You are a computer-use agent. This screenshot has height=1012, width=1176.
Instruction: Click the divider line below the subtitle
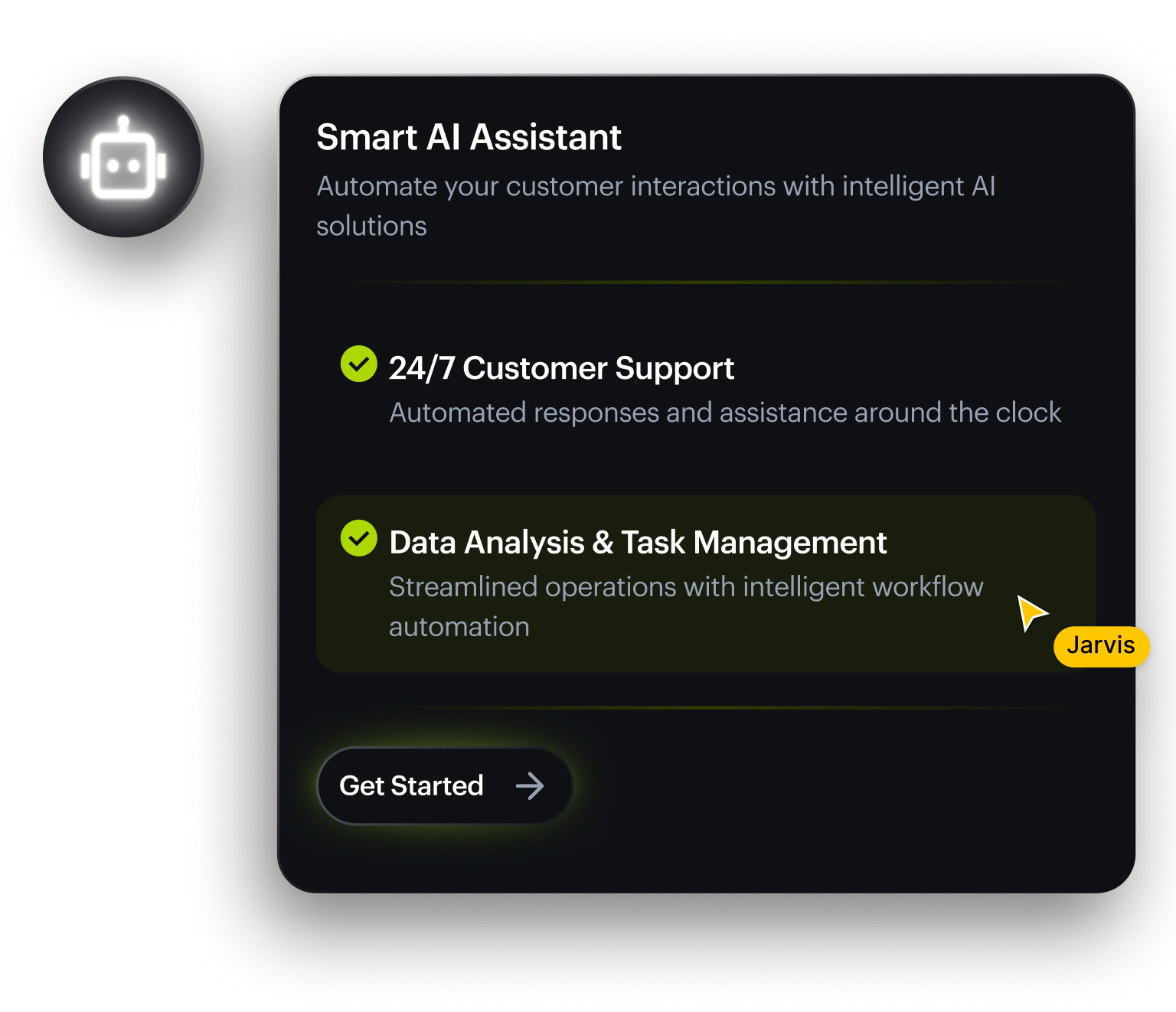(x=704, y=282)
